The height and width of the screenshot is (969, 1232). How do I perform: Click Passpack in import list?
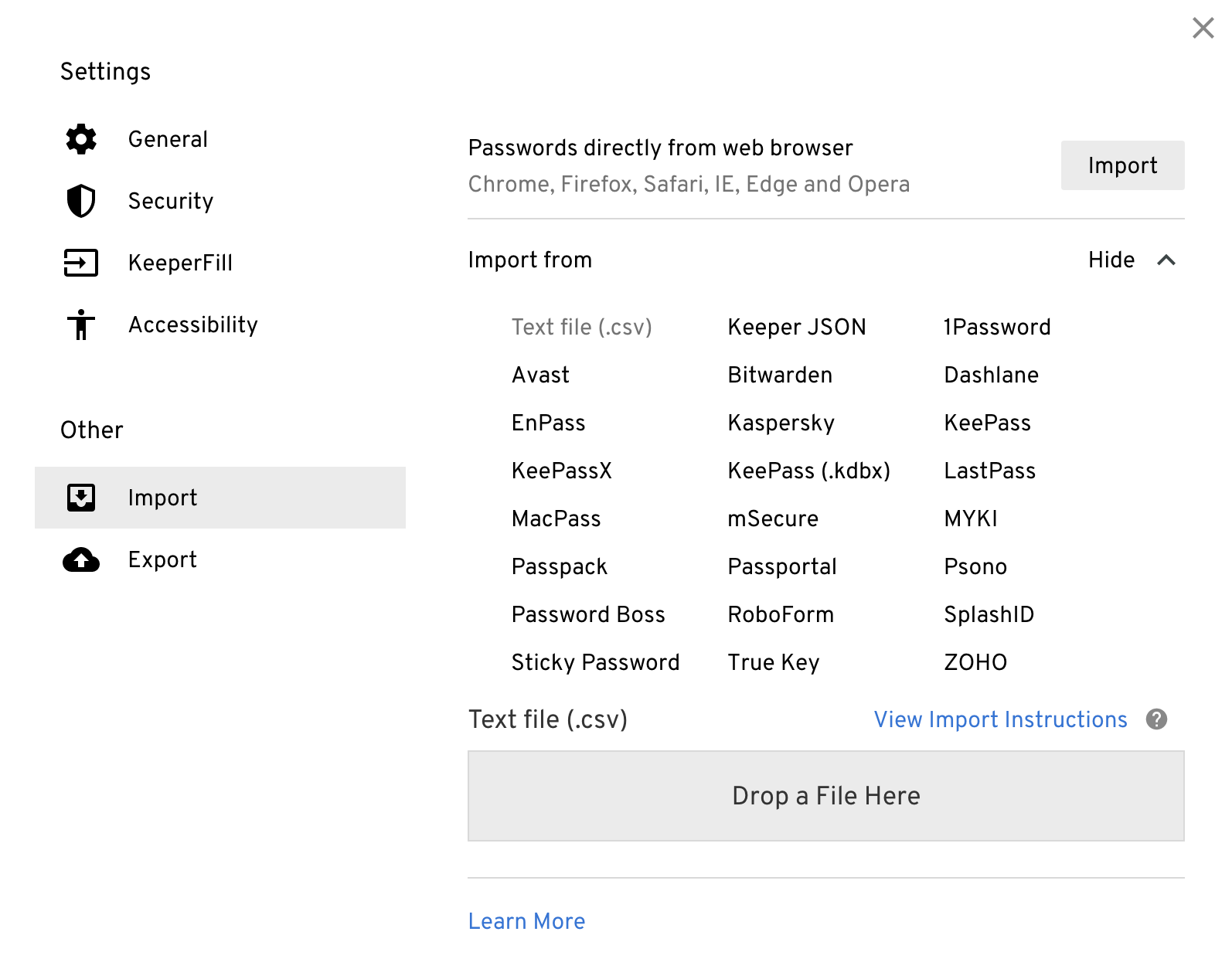[x=560, y=566]
